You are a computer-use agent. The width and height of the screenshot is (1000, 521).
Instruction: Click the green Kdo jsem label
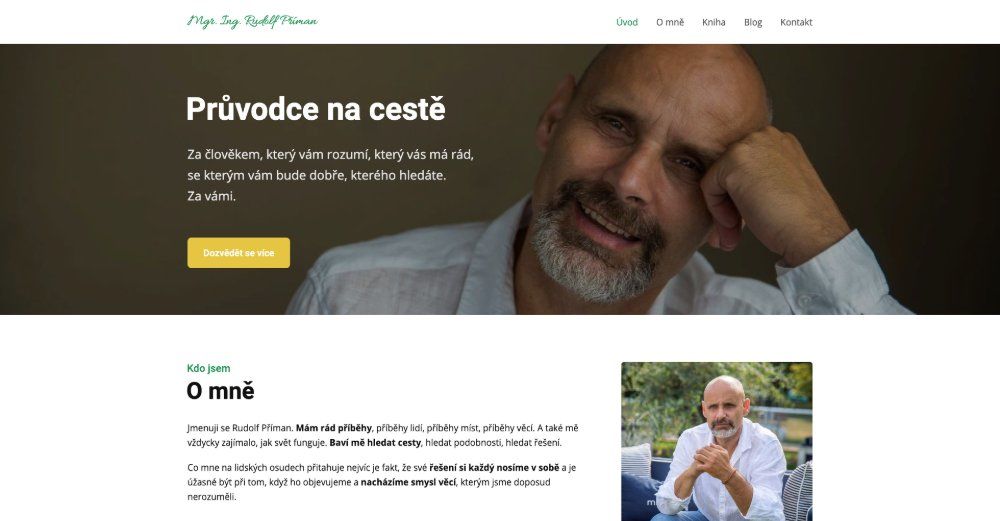pos(209,368)
